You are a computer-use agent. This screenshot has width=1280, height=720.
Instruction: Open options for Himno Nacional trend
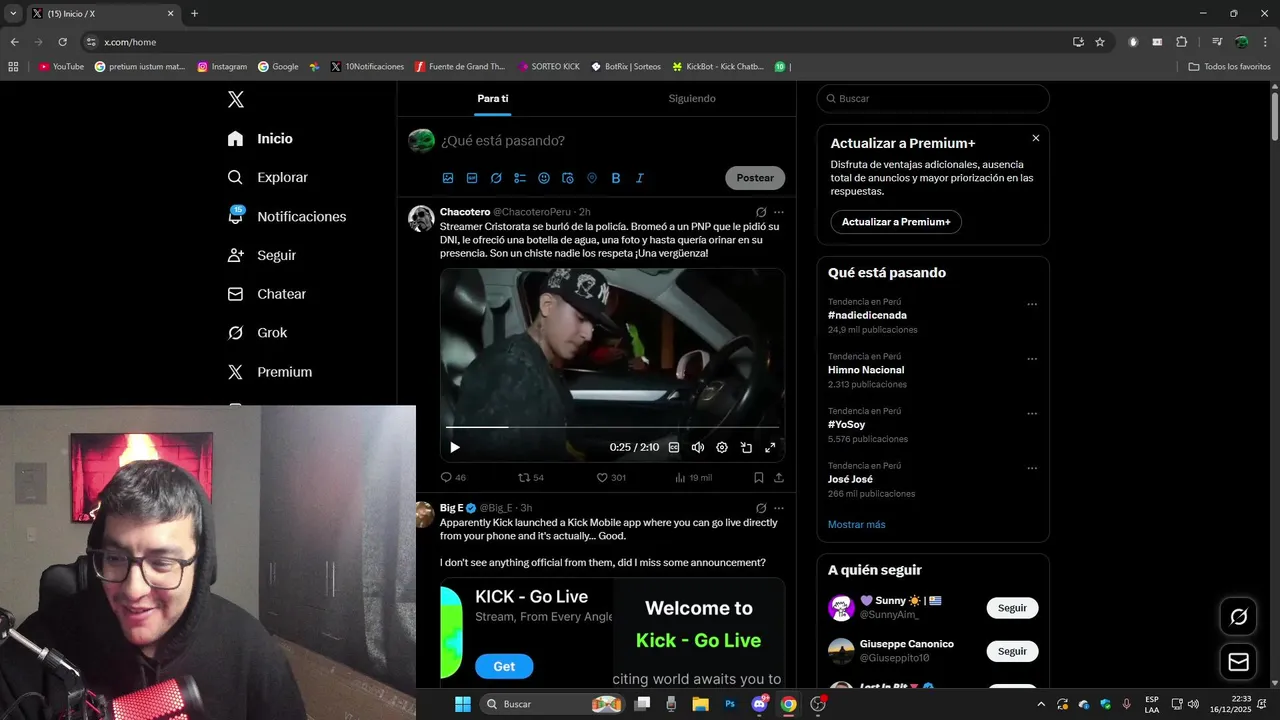click(x=1032, y=359)
